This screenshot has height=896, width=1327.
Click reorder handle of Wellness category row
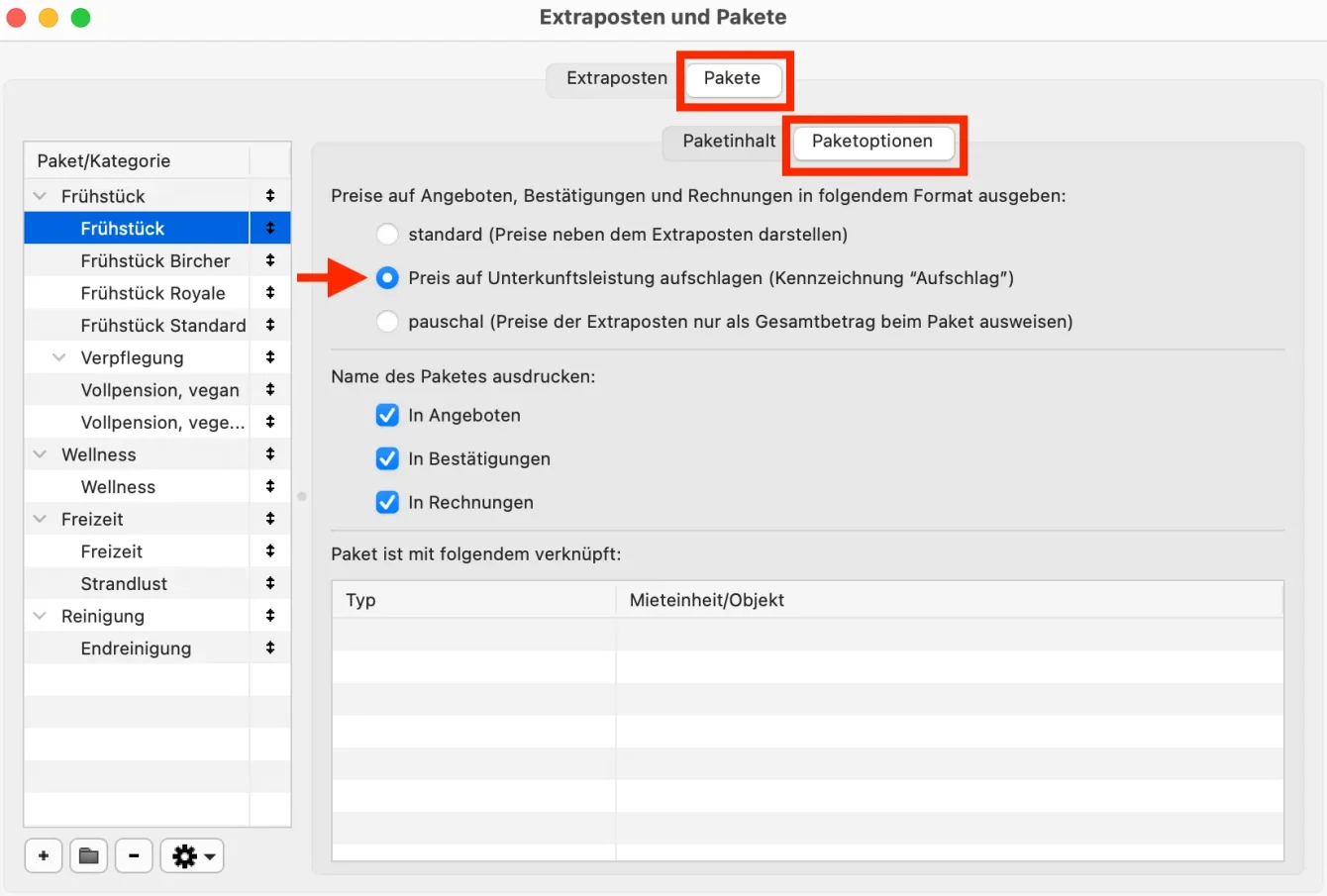(x=270, y=454)
